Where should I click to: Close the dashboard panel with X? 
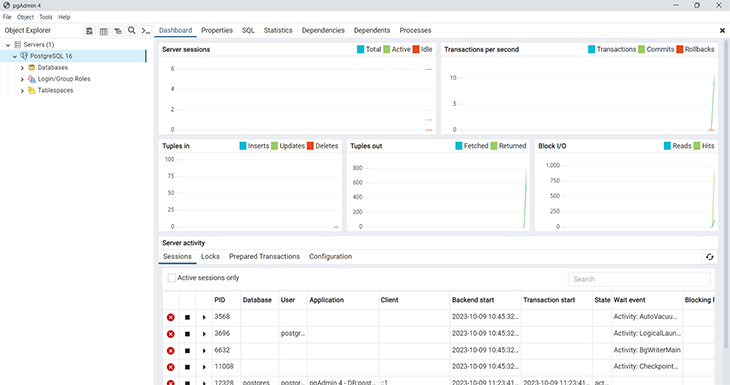tap(722, 31)
